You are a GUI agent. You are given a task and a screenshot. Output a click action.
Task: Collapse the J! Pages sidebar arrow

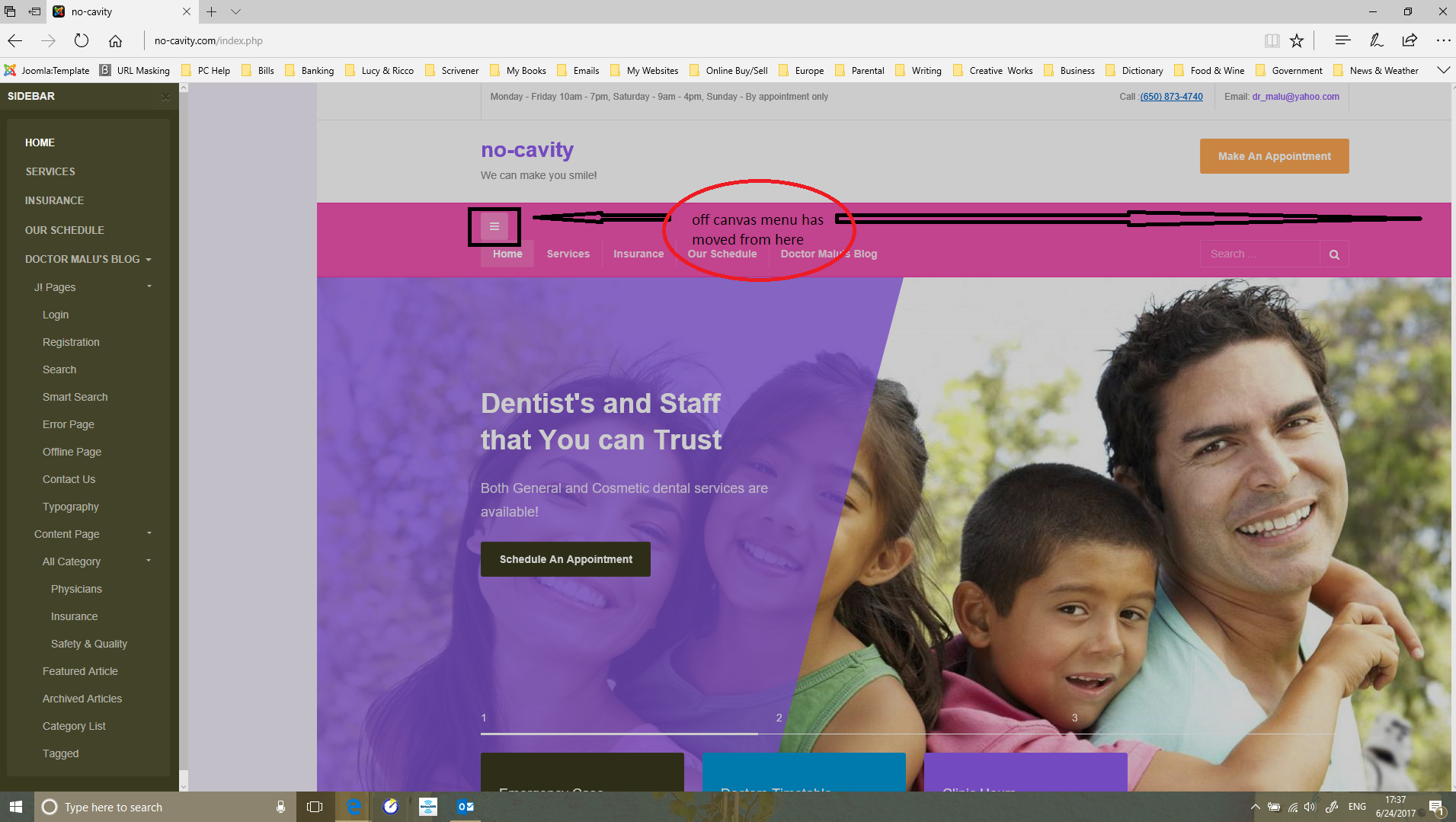coord(149,286)
